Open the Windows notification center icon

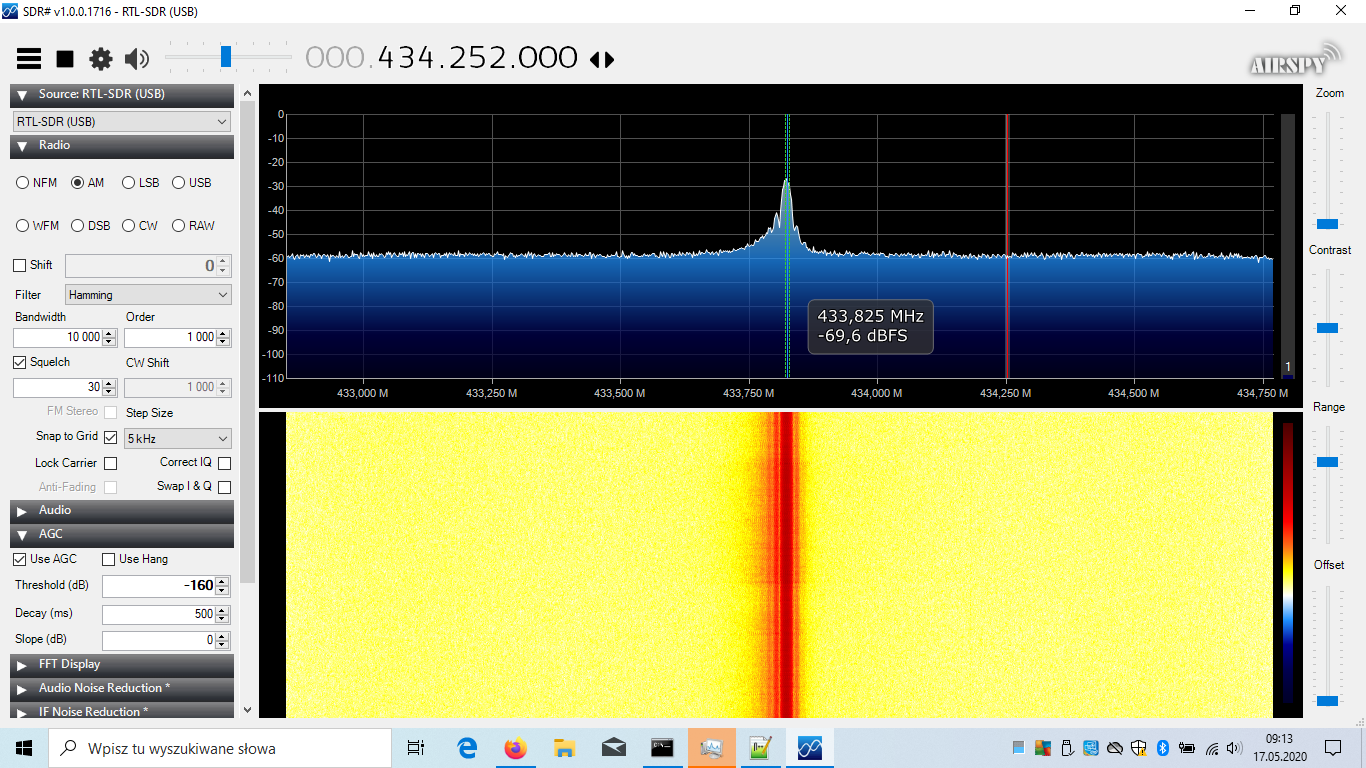[1333, 748]
